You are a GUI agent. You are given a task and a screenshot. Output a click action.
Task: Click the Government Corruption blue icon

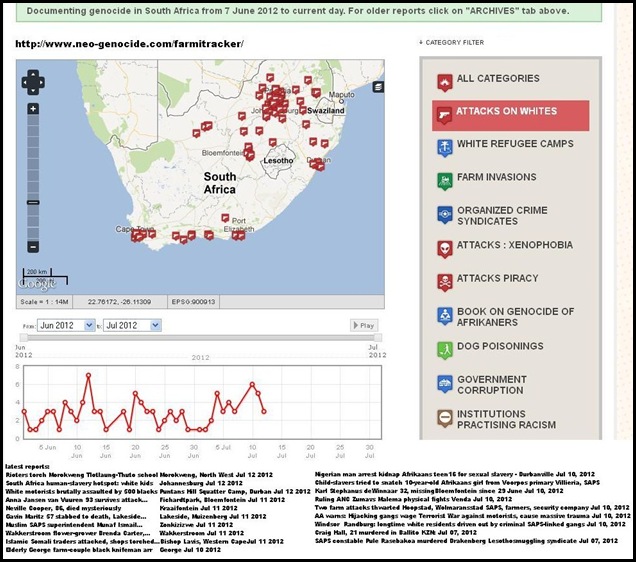[445, 384]
